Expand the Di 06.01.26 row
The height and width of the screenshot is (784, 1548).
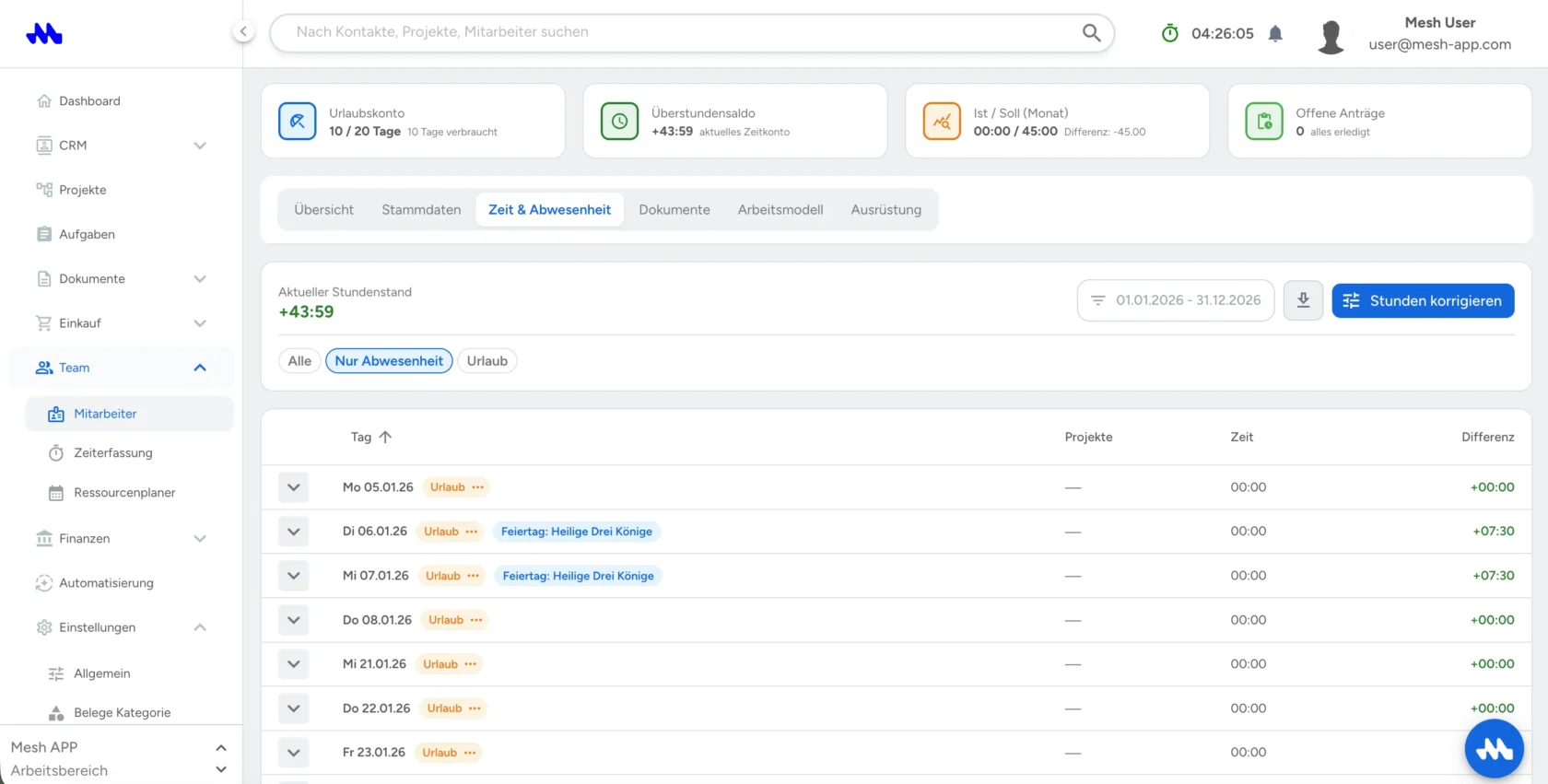[x=294, y=532]
